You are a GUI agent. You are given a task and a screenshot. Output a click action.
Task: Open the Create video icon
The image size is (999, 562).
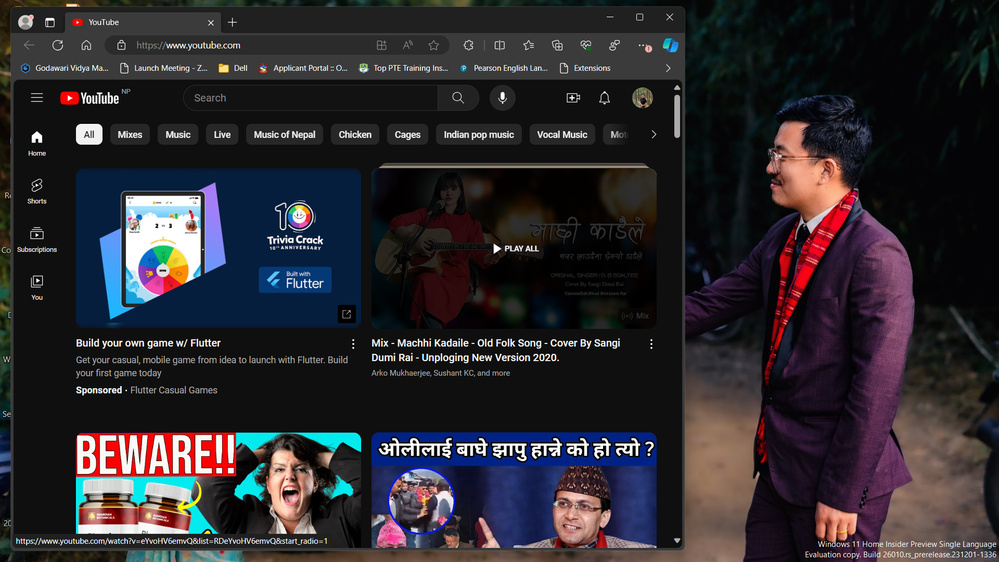click(573, 97)
